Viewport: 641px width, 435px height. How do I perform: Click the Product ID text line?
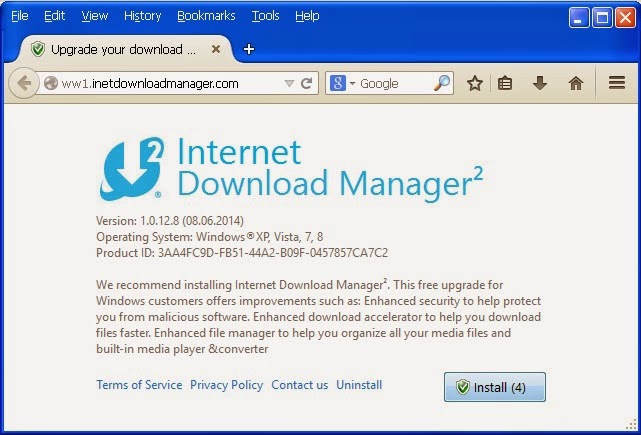coord(242,253)
